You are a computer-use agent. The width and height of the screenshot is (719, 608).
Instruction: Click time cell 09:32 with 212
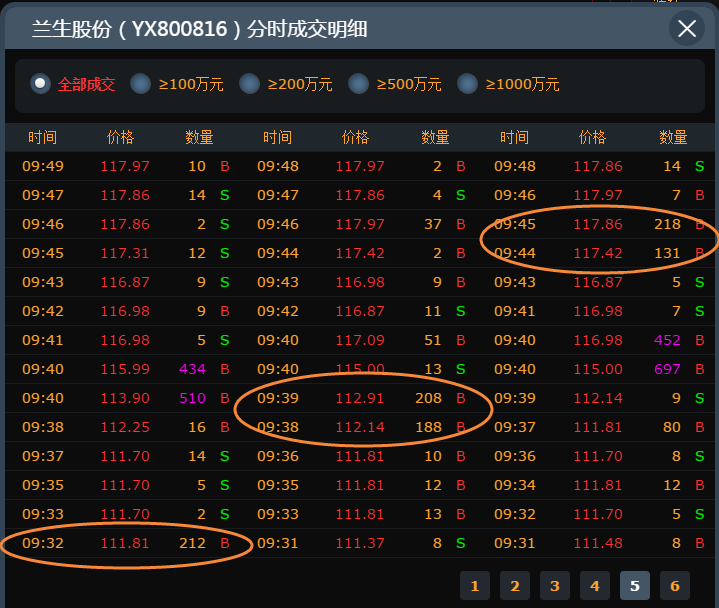pyautogui.click(x=43, y=543)
